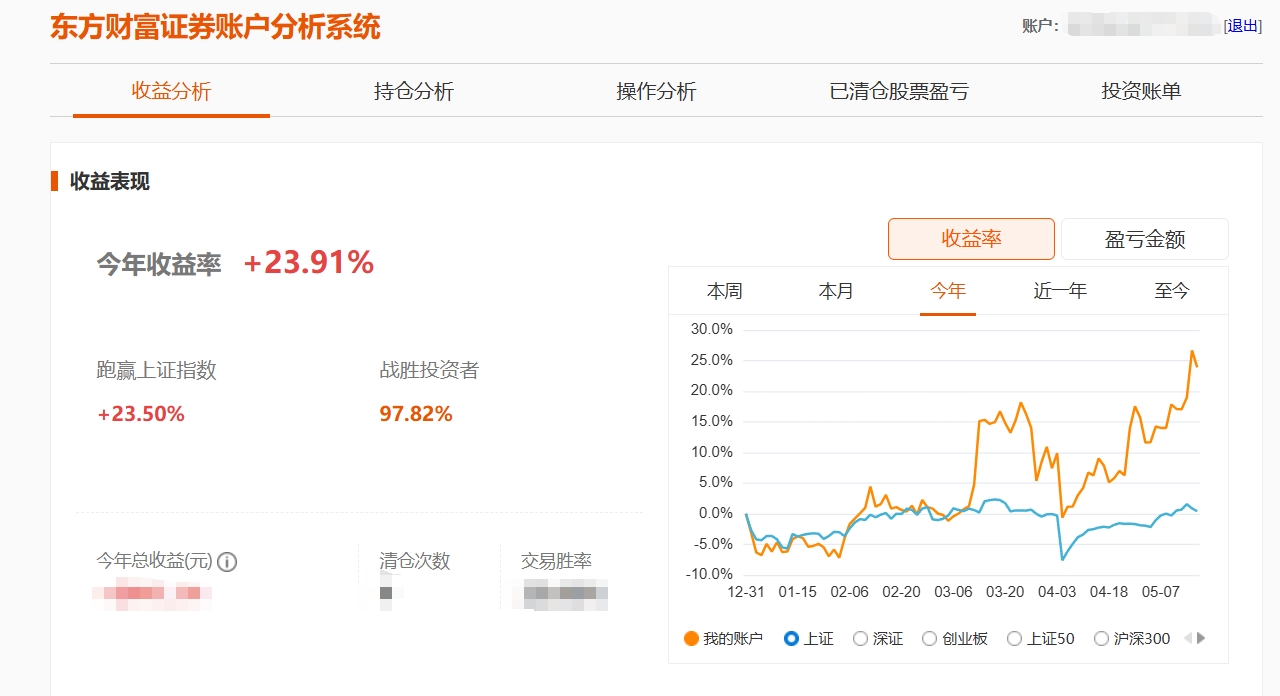Click the 04-03 date on x-axis
The width and height of the screenshot is (1280, 696).
click(x=1057, y=592)
